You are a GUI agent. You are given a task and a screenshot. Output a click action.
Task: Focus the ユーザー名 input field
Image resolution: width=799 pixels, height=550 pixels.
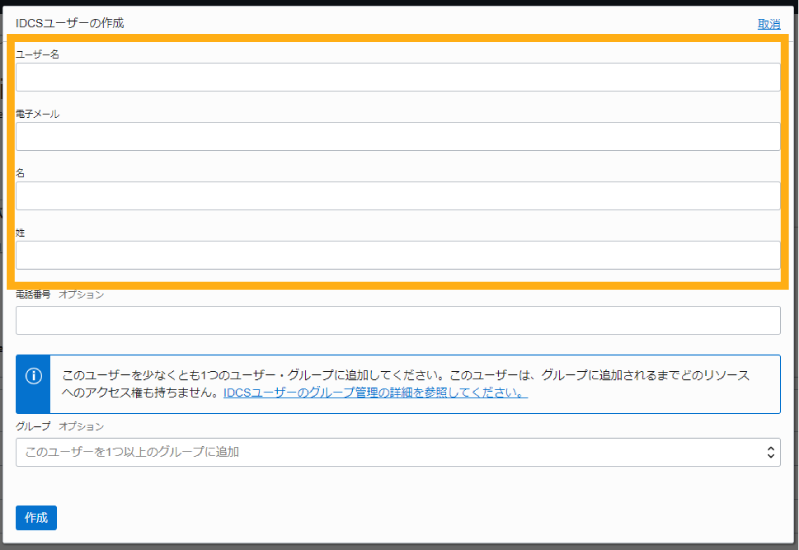(398, 77)
